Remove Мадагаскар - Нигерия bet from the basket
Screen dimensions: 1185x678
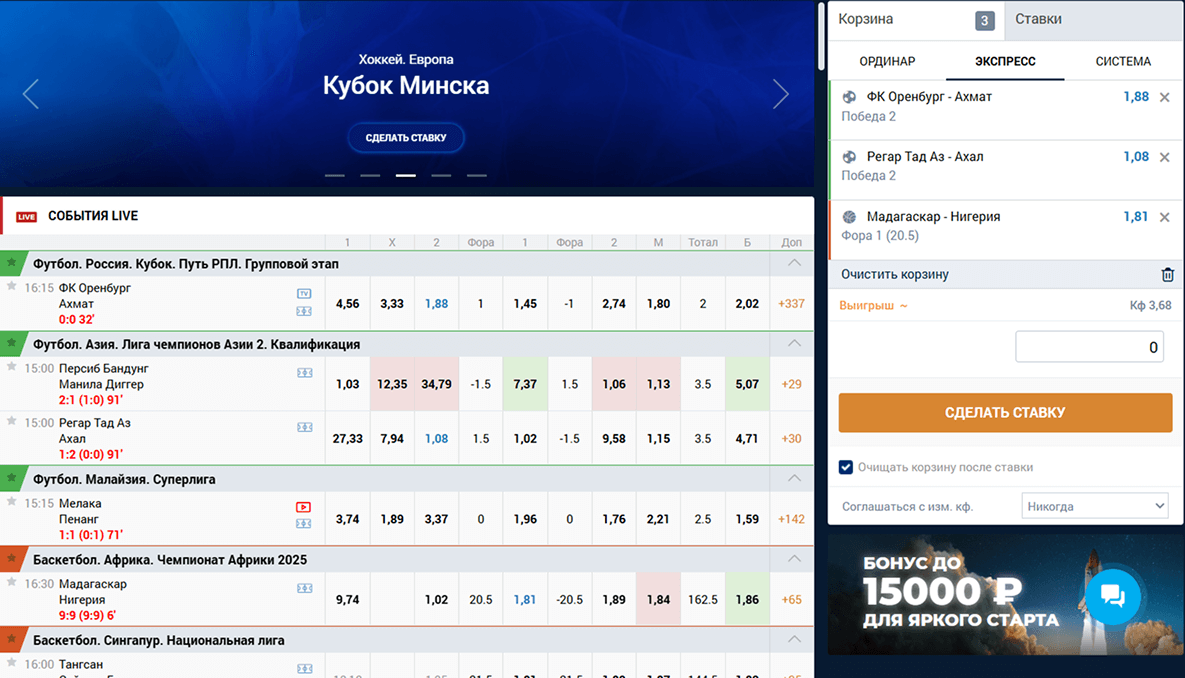coord(1164,217)
